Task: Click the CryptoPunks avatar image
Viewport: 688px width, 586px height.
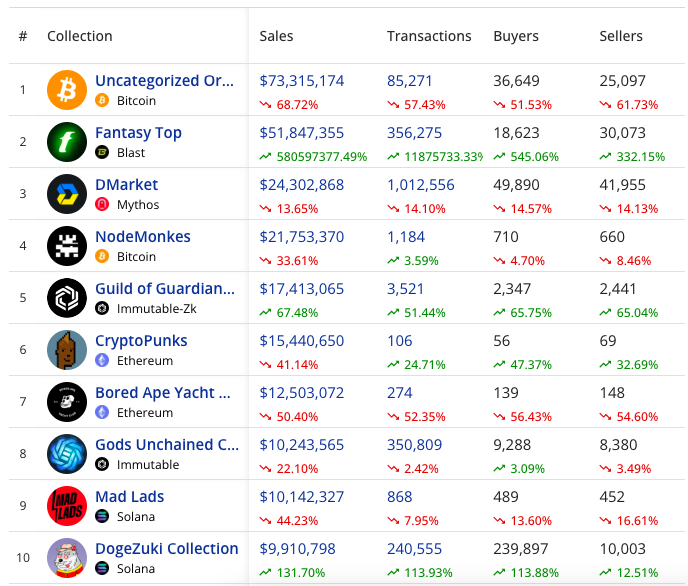Action: point(67,350)
